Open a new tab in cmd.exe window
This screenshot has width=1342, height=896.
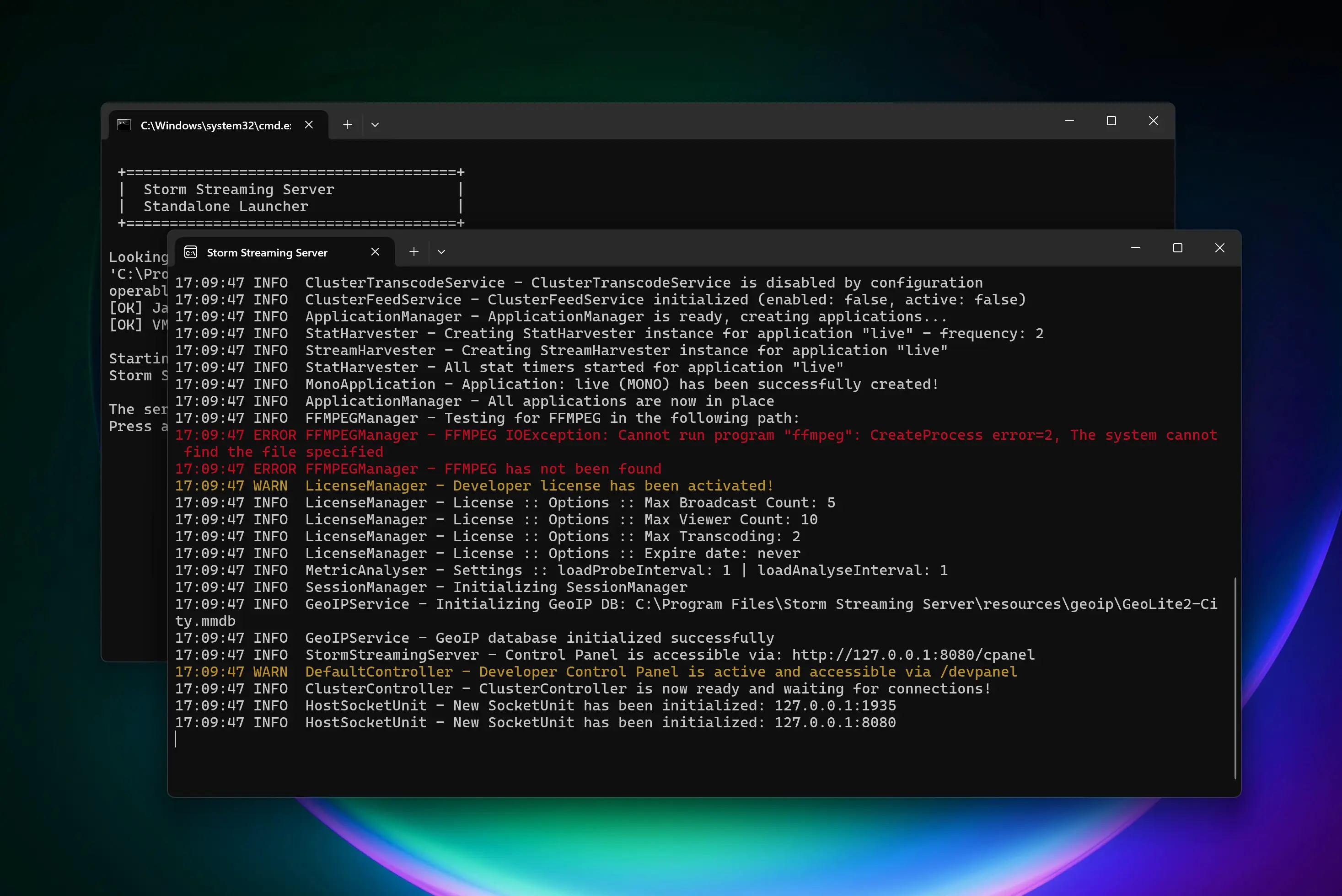coord(348,124)
